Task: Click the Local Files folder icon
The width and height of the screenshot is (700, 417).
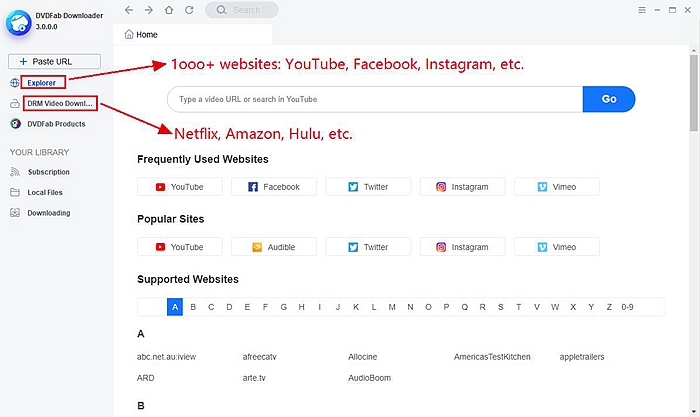Action: tap(15, 192)
